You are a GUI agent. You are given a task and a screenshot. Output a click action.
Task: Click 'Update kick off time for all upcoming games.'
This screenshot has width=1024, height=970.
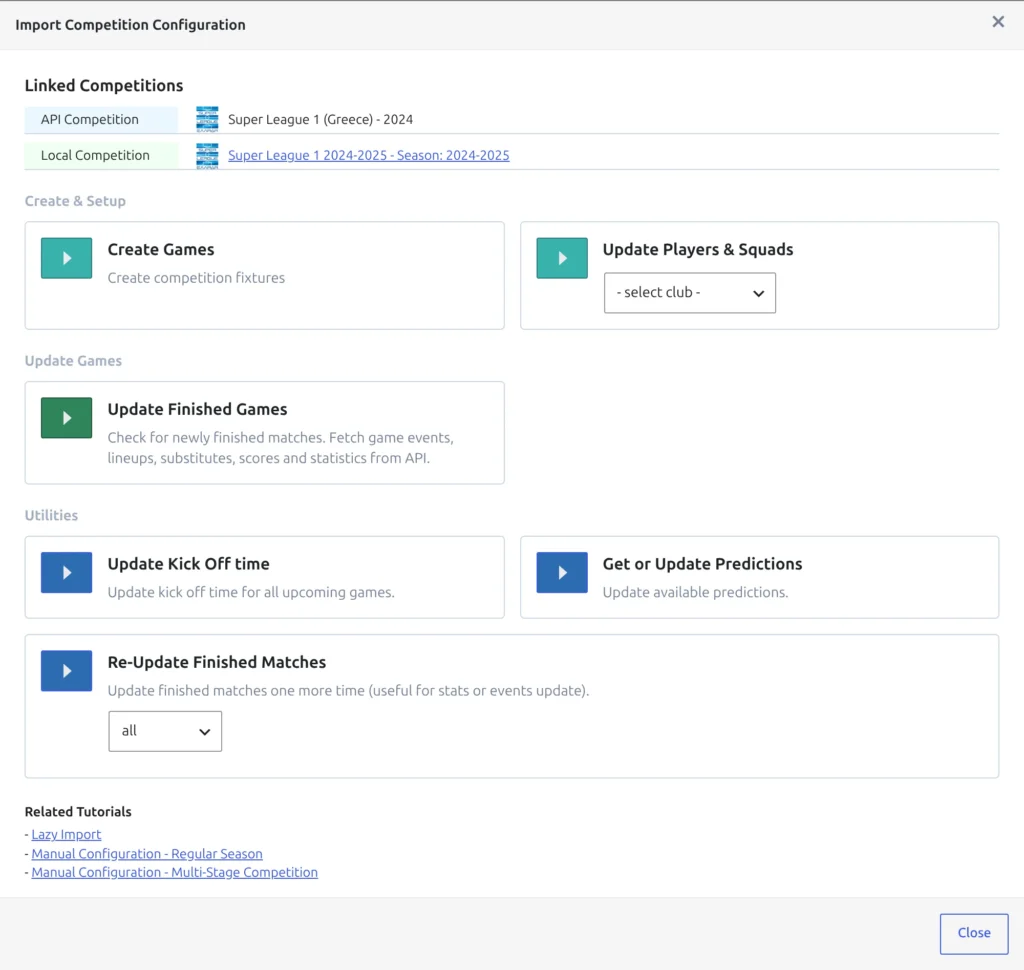(x=251, y=592)
